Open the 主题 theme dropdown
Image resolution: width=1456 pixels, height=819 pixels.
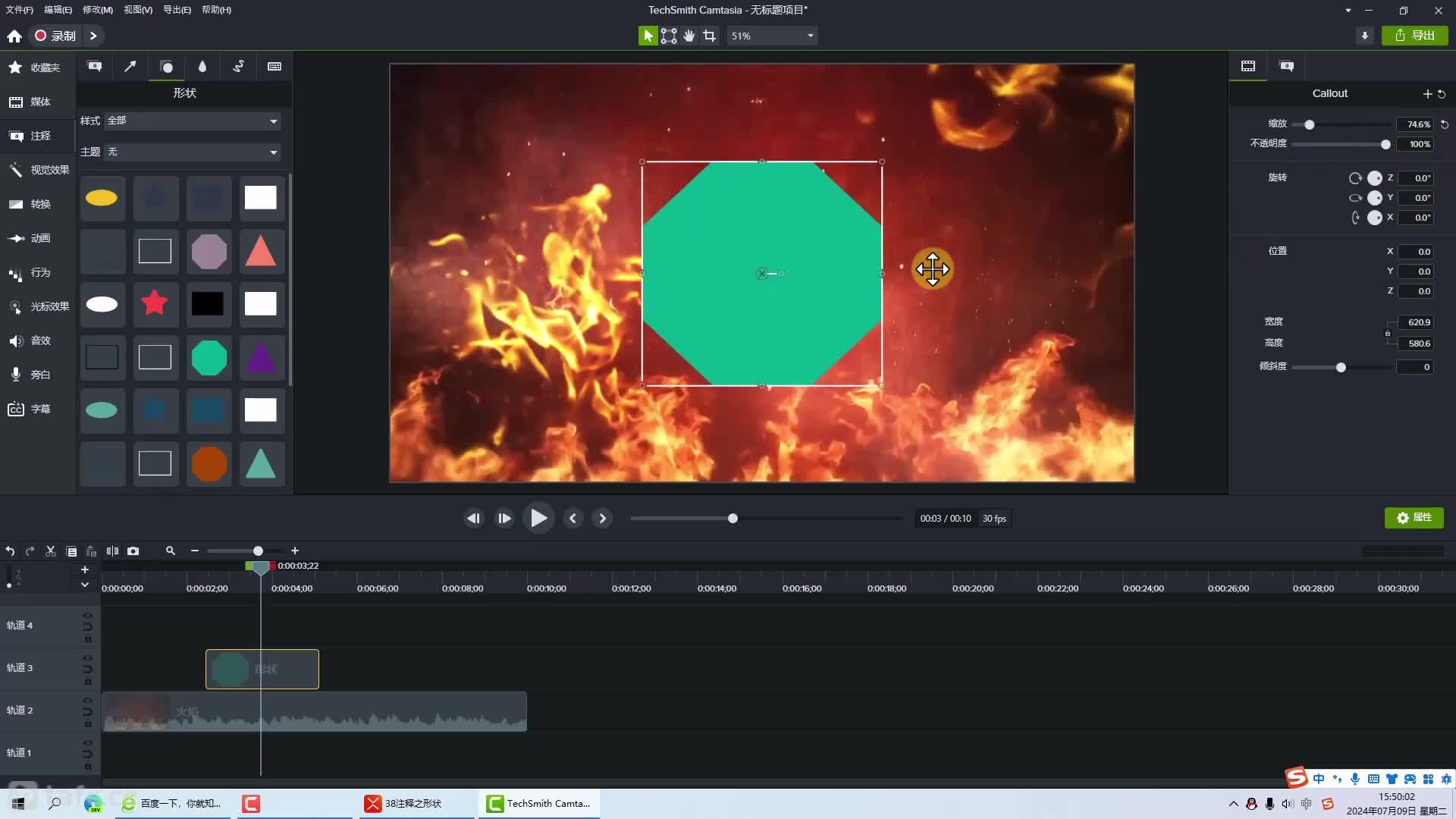tap(193, 152)
